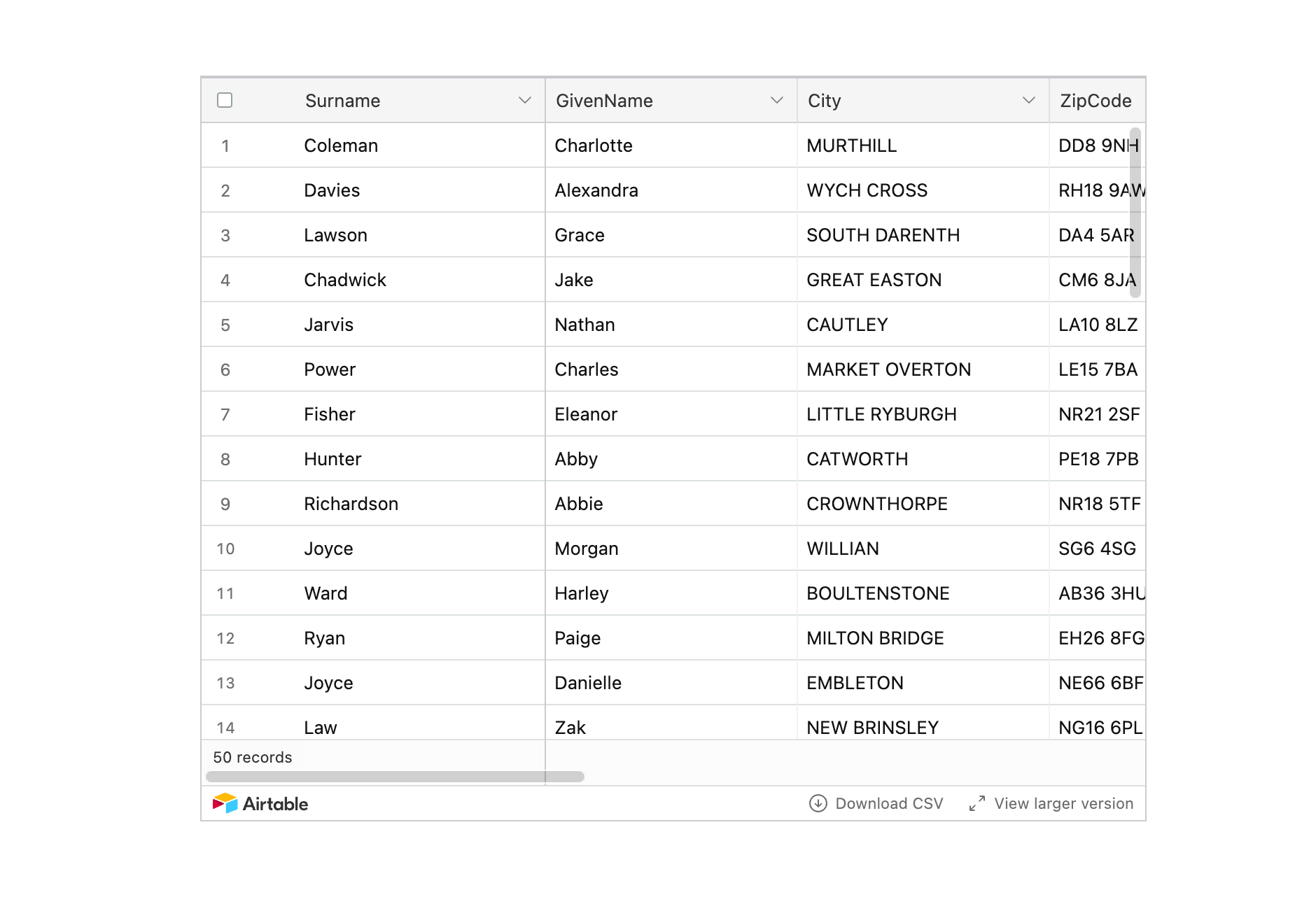Viewport: 1316px width, 904px height.
Task: Expand the GivenName column dropdown chevron
Action: 776,100
